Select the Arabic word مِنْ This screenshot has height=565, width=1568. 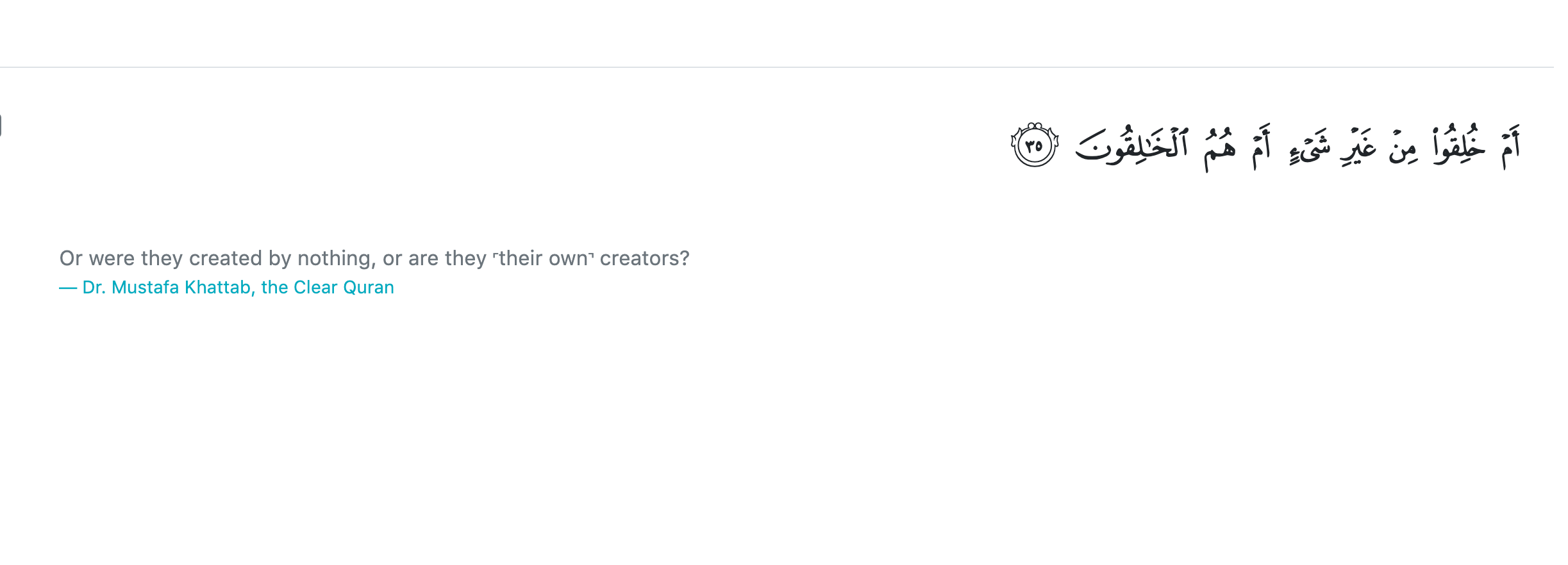(1403, 149)
